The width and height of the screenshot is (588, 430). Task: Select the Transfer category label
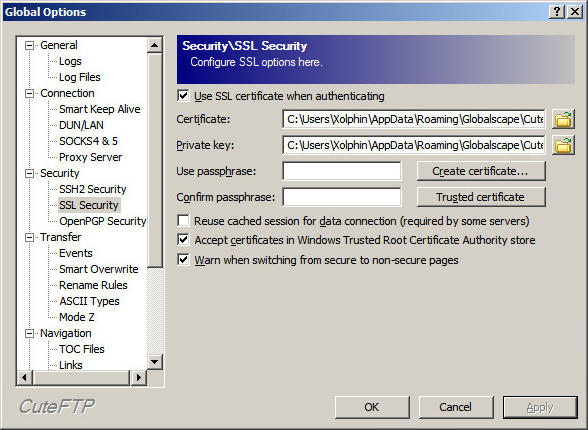61,237
